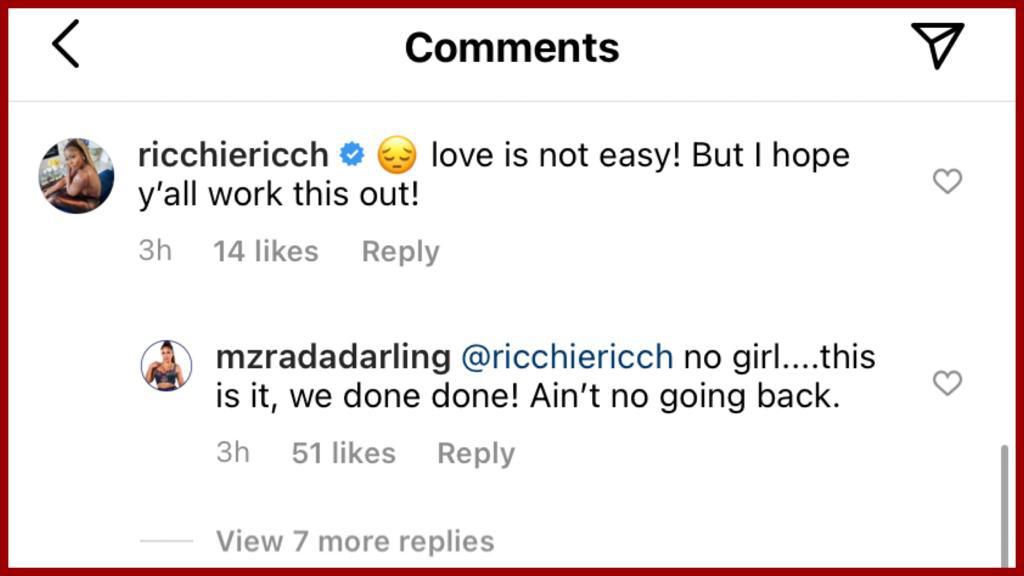Click the back arrow to exit Comments
The image size is (1024, 576).
pos(65,44)
